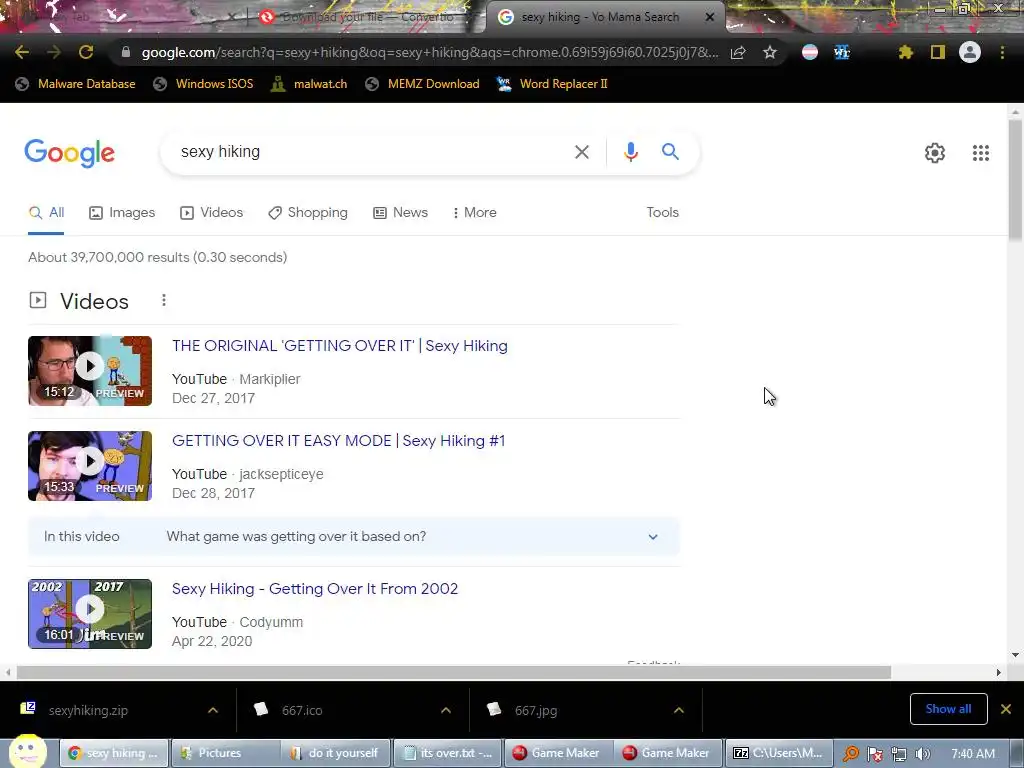Open the Videos section three-dot options

click(x=164, y=300)
